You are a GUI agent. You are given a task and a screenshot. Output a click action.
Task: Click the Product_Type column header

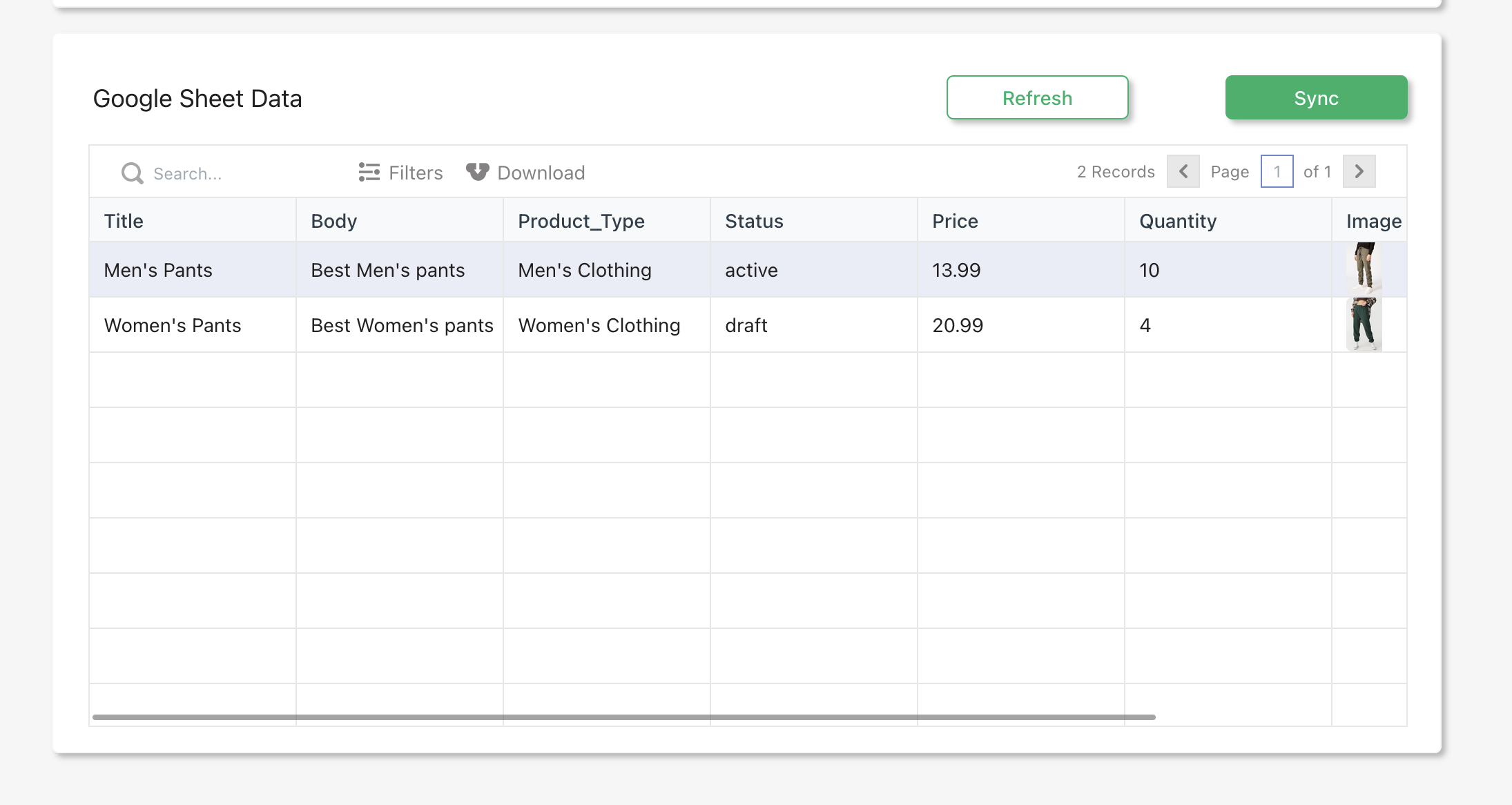(581, 221)
